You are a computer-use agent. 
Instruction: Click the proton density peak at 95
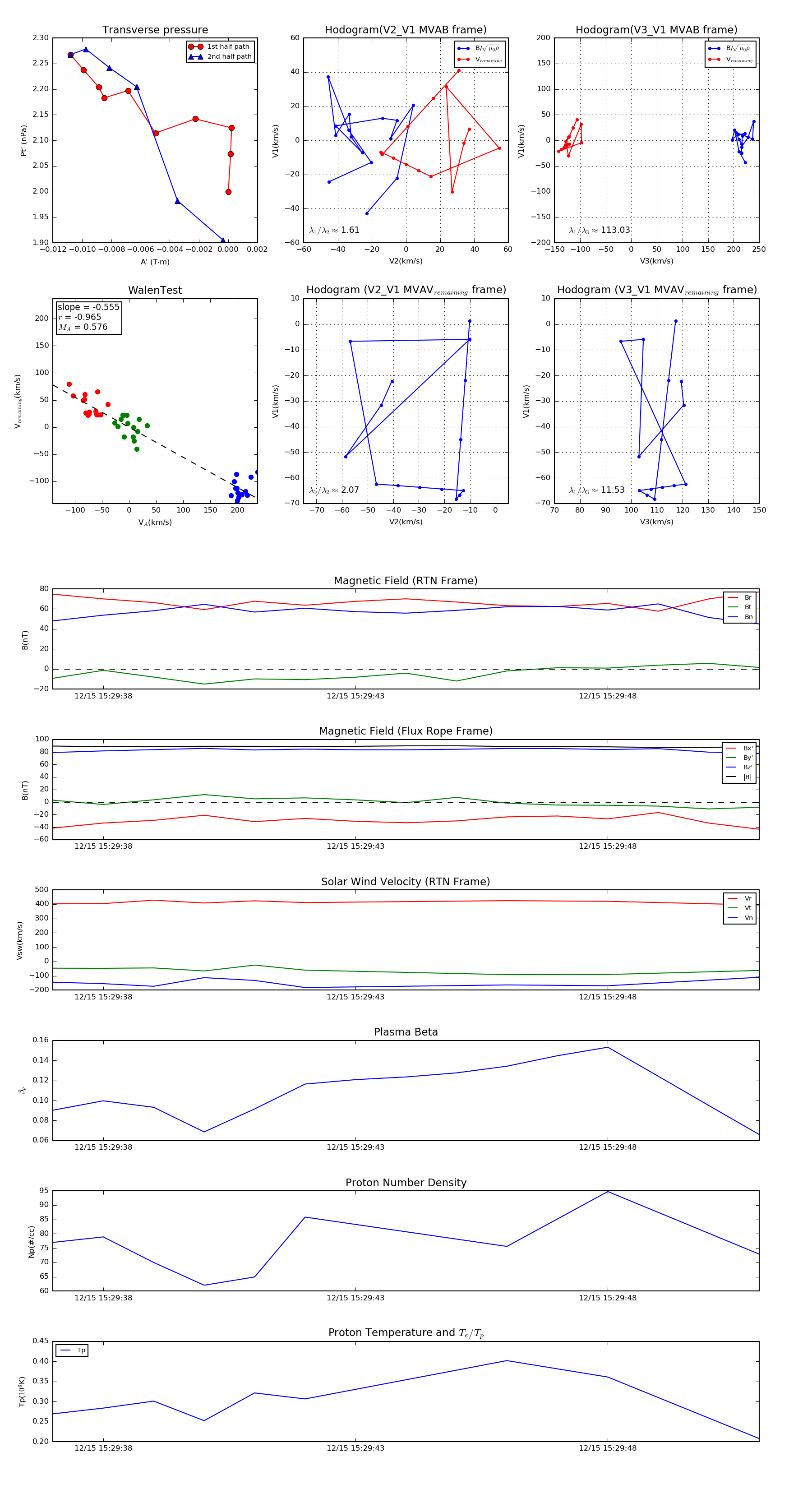[x=607, y=1191]
